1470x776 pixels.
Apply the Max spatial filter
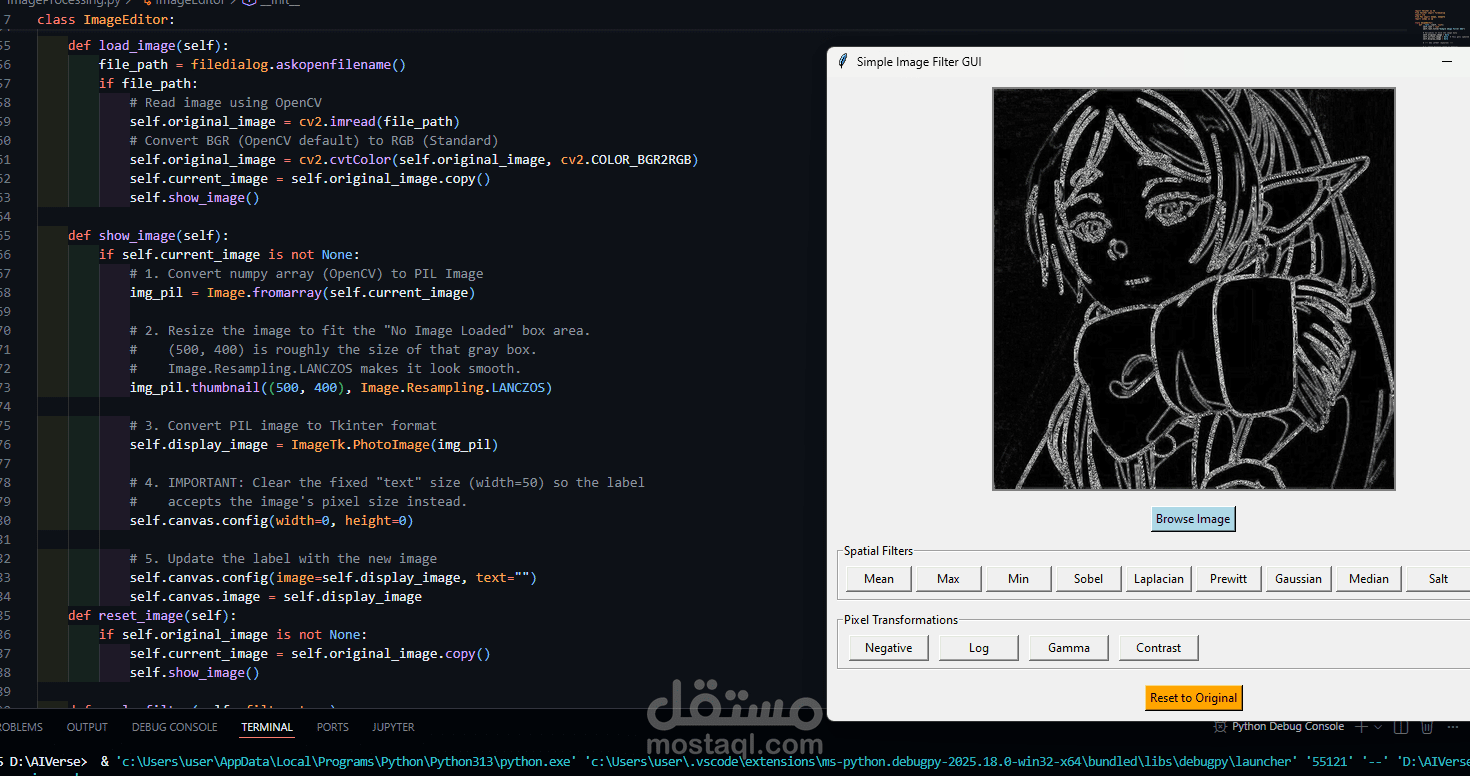pos(948,579)
